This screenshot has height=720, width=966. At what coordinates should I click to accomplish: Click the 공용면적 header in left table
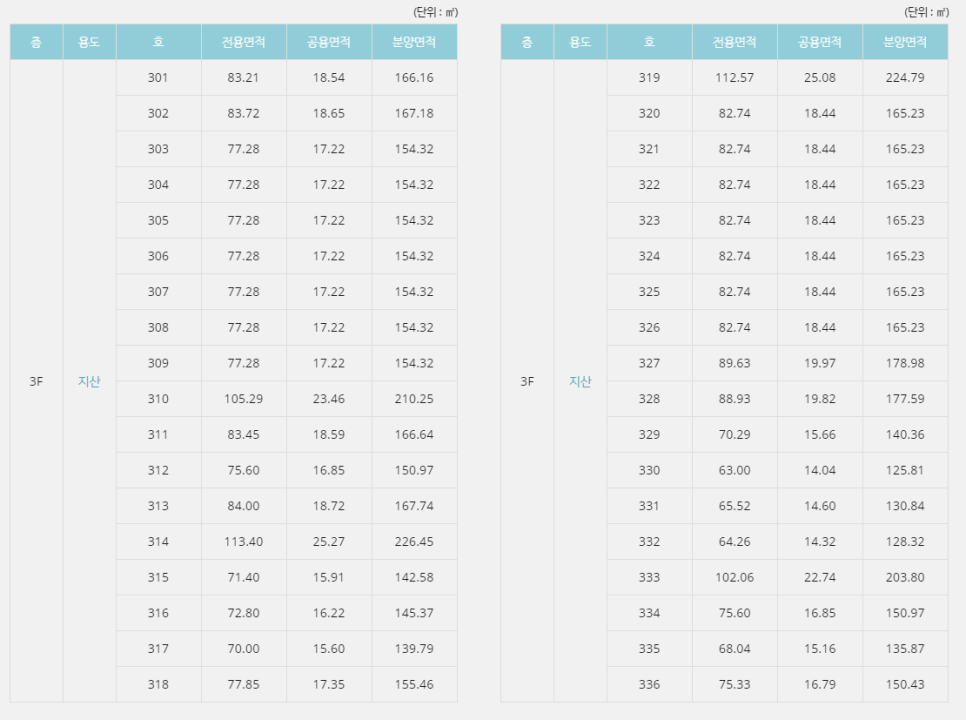click(328, 42)
